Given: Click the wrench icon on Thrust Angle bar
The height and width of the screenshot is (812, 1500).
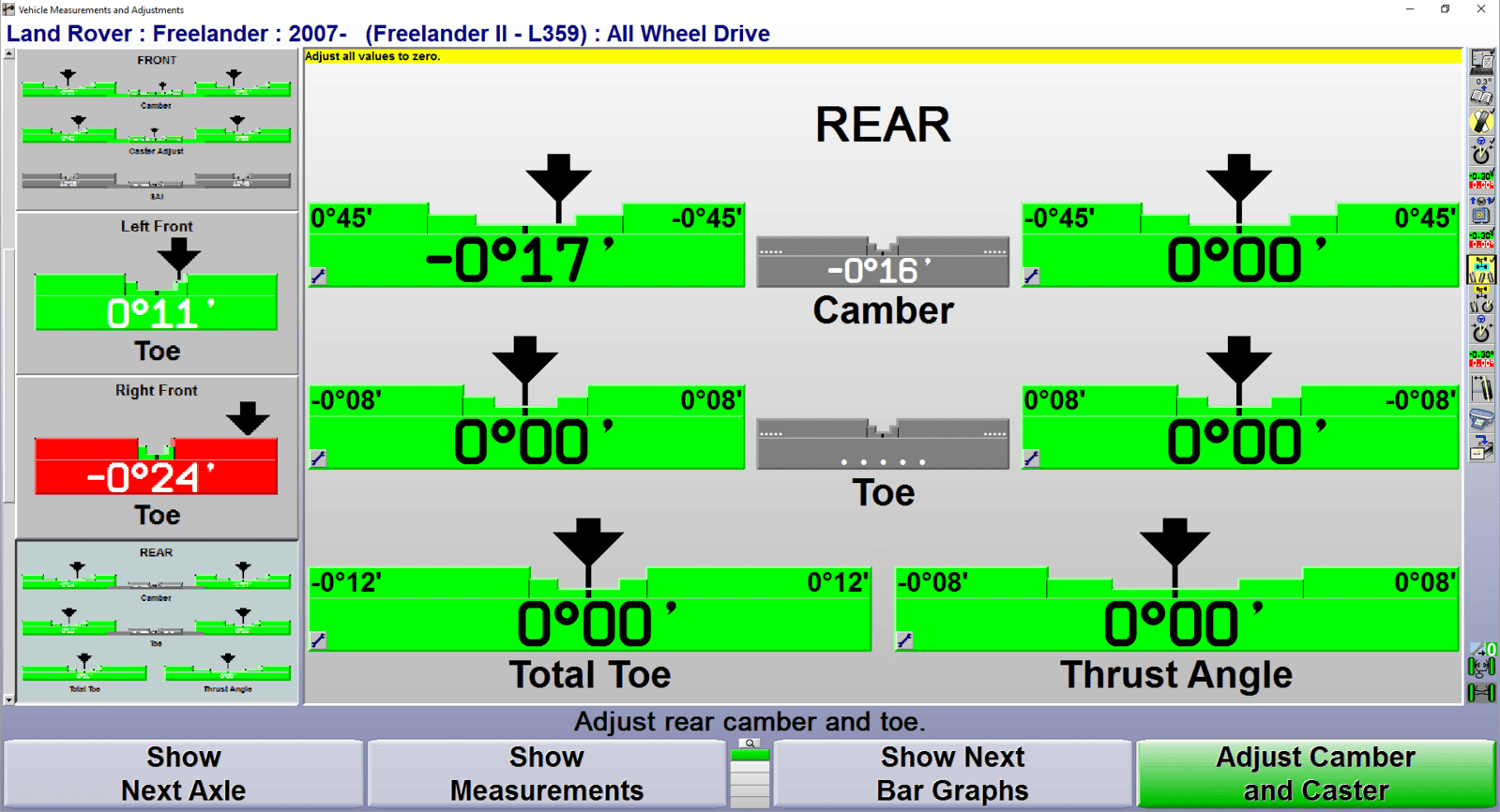Looking at the screenshot, I should pyautogui.click(x=904, y=640).
